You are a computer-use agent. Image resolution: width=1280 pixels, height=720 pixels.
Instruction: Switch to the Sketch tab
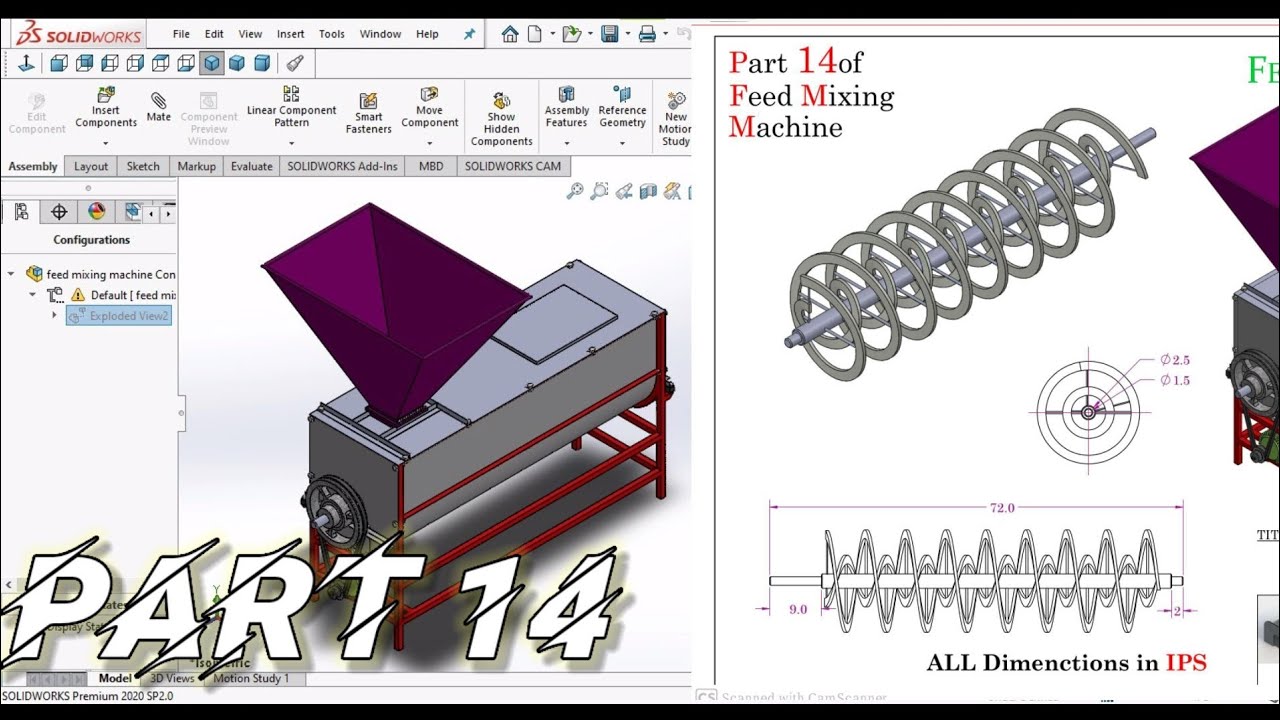(x=143, y=166)
